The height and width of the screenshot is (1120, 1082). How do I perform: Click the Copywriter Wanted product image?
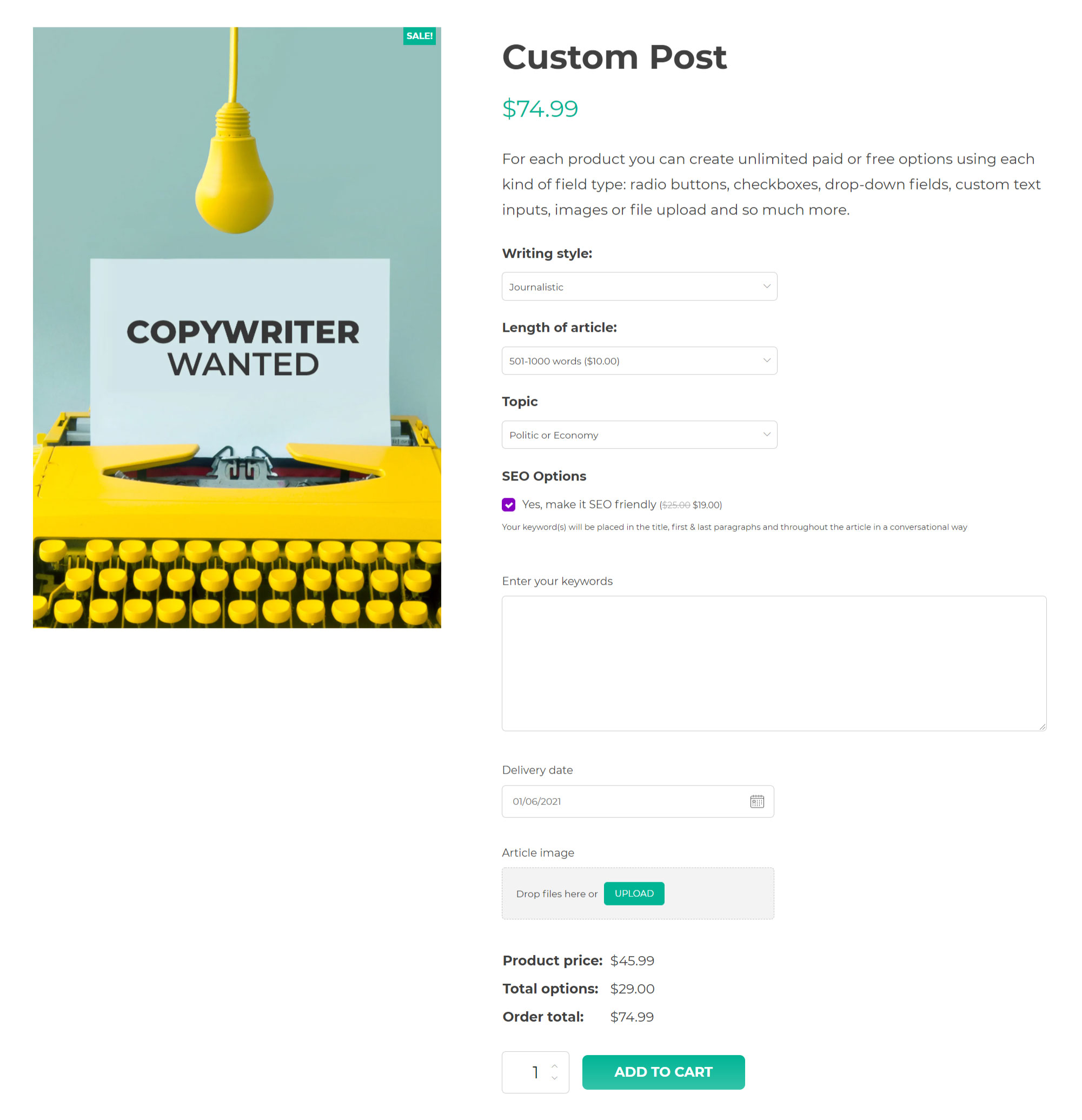click(x=237, y=328)
